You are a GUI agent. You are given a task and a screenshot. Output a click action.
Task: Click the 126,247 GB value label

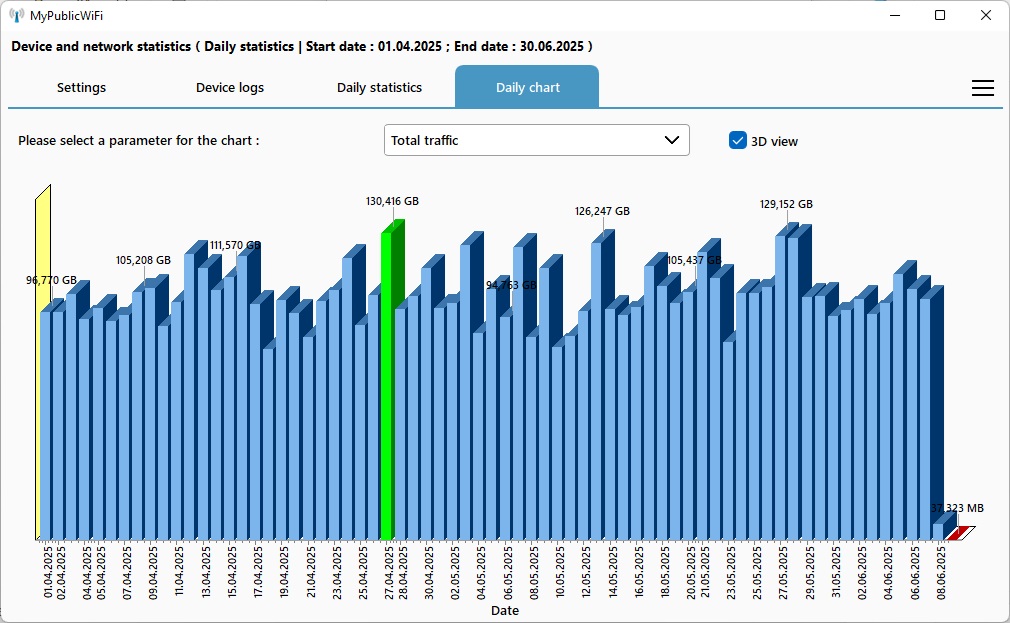tap(602, 212)
